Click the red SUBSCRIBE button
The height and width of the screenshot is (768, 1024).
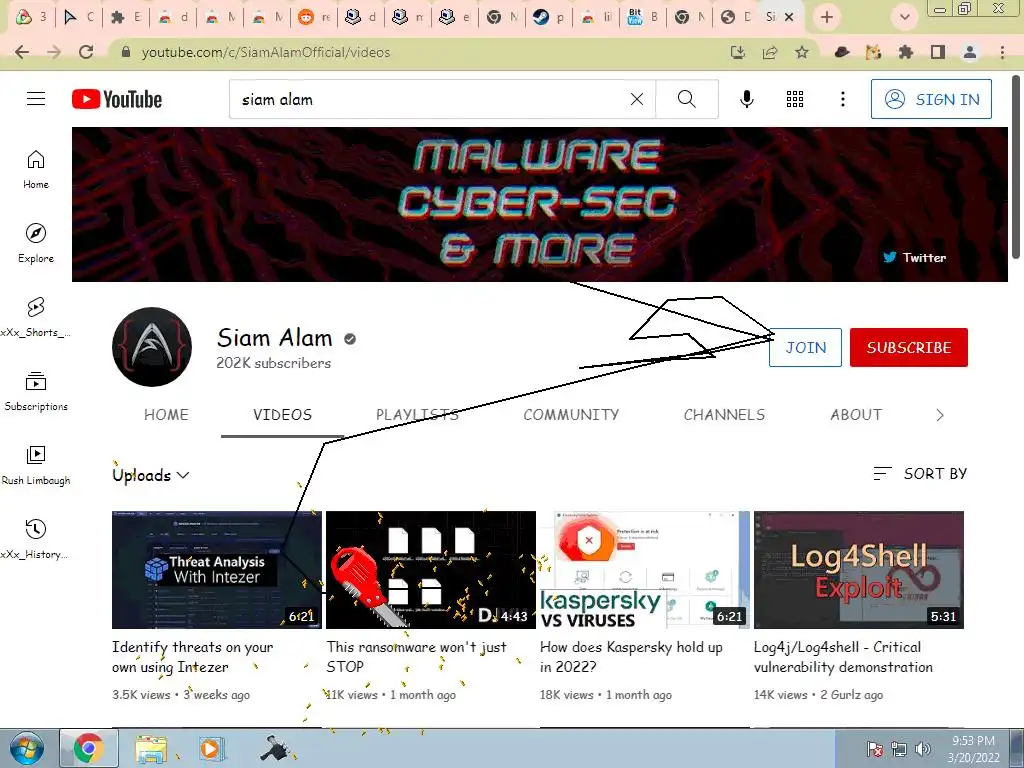908,347
